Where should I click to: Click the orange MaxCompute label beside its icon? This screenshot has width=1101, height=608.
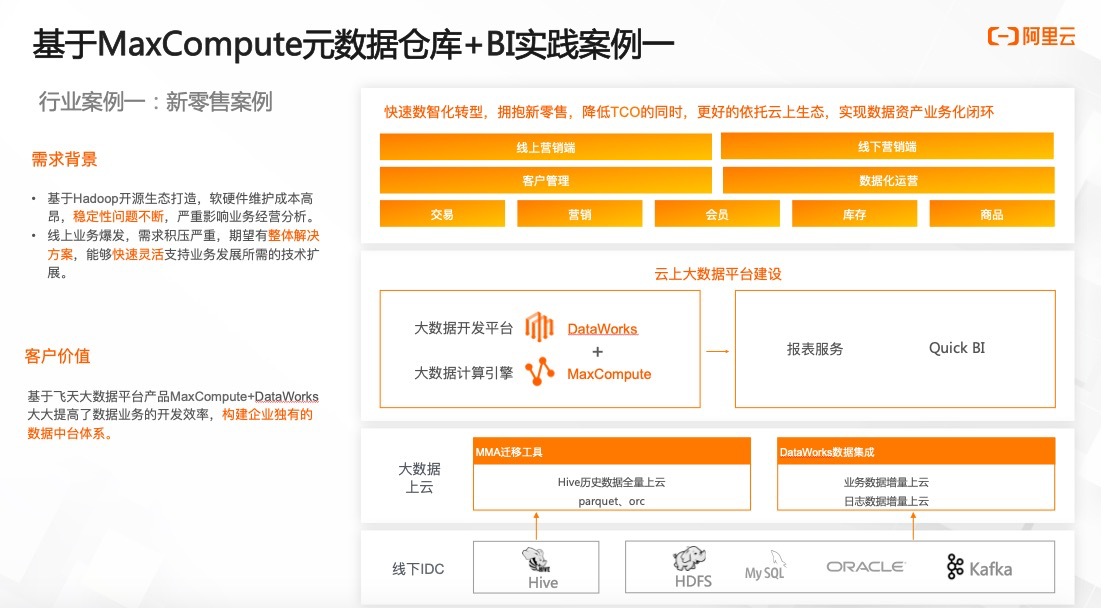[609, 374]
